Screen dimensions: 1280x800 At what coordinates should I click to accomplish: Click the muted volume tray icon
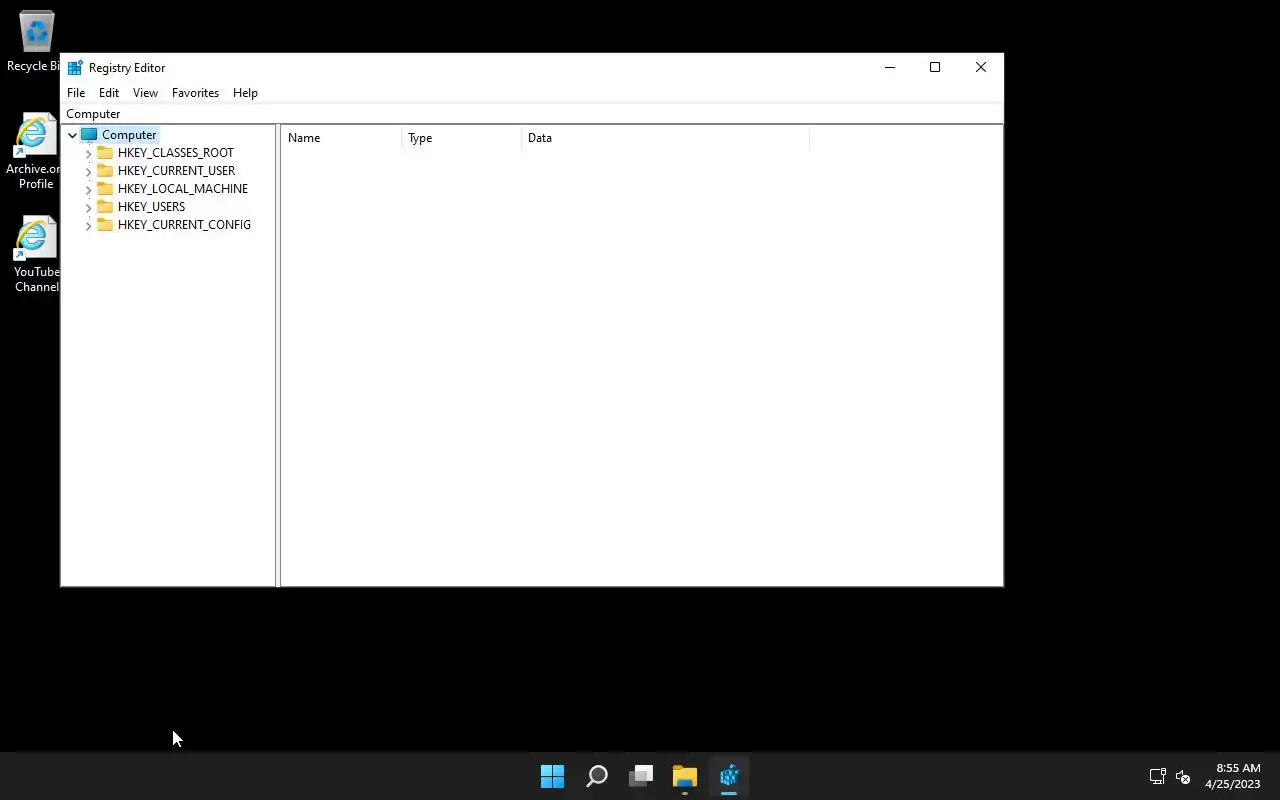[x=1183, y=776]
